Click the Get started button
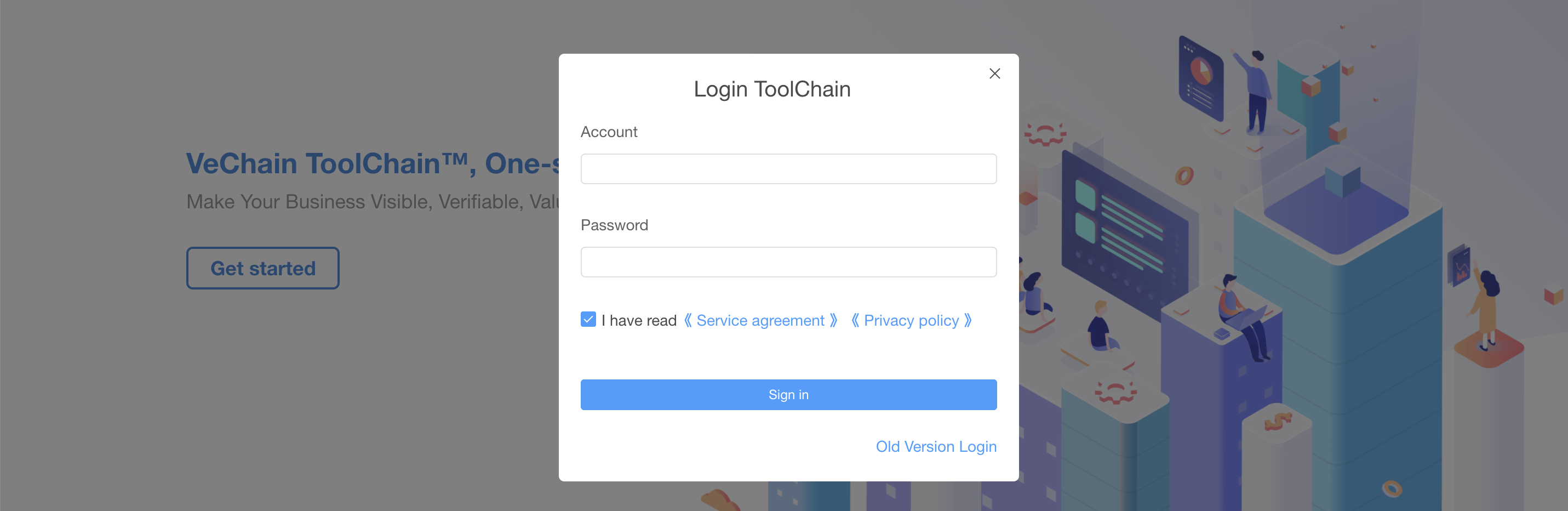 263,268
